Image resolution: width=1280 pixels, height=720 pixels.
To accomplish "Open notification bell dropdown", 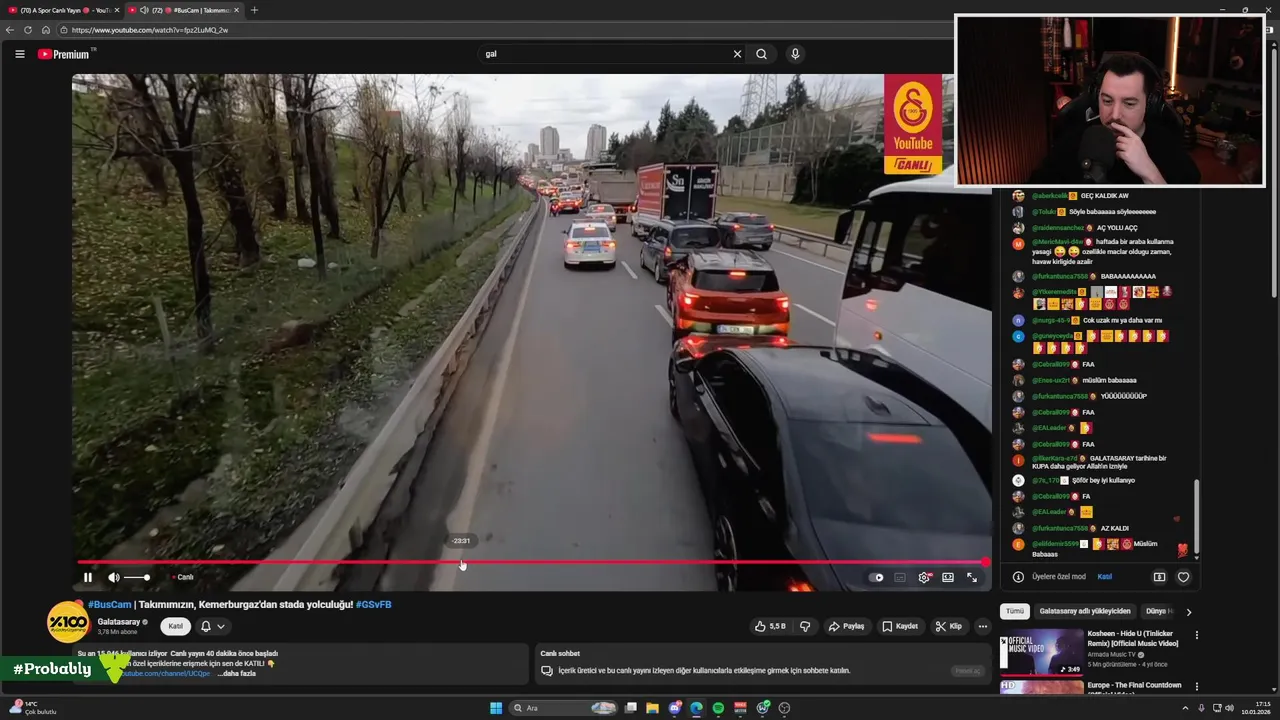I will point(213,626).
